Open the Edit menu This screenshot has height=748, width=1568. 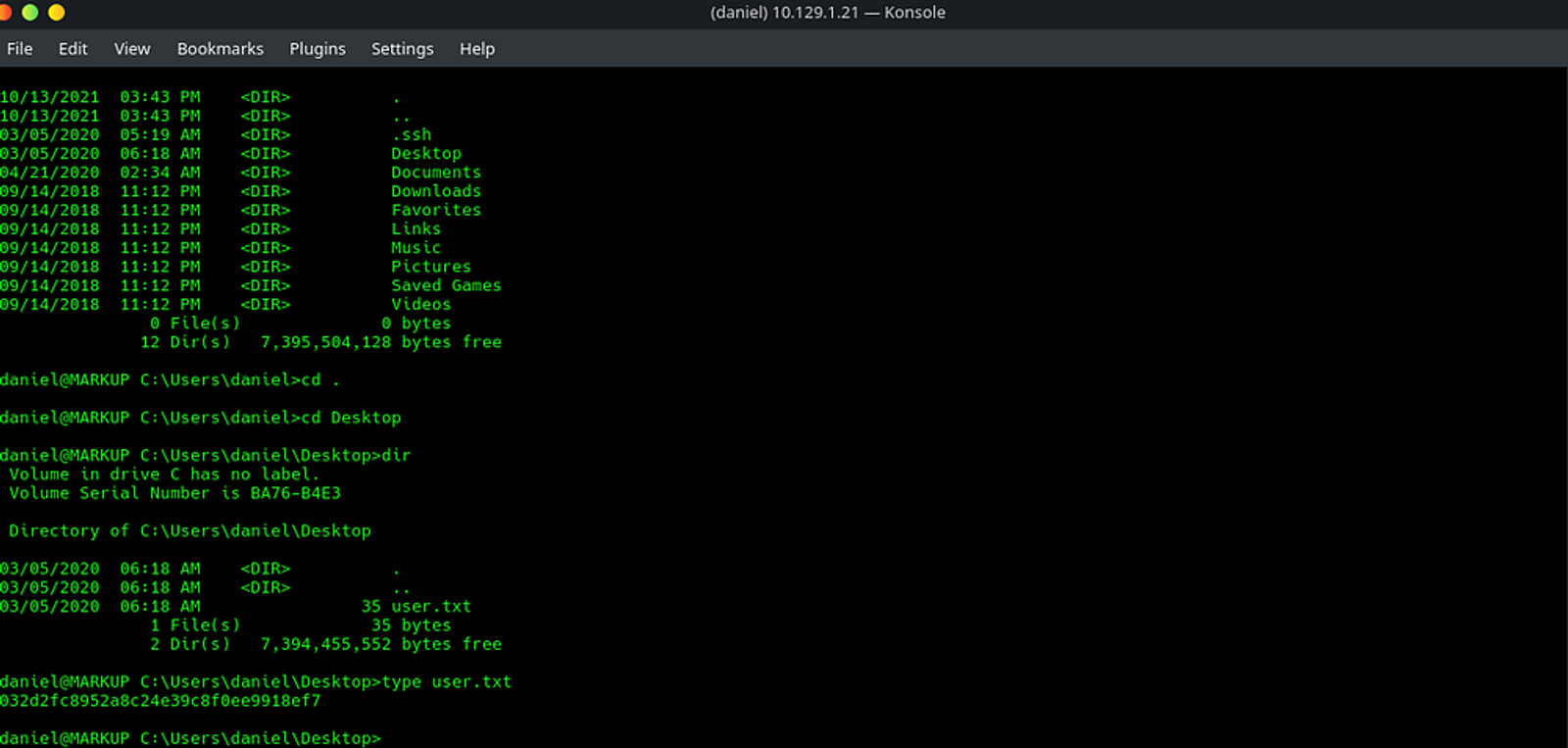tap(73, 49)
